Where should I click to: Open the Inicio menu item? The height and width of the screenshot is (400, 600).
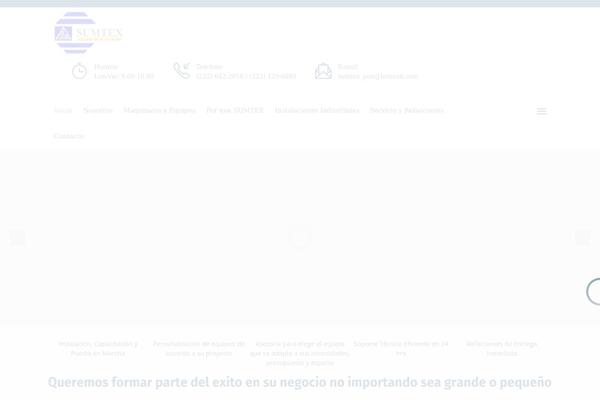coord(63,110)
